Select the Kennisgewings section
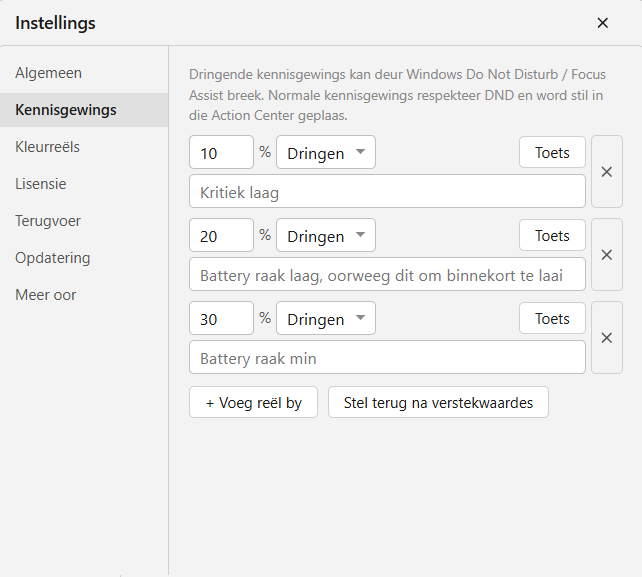 (x=84, y=110)
